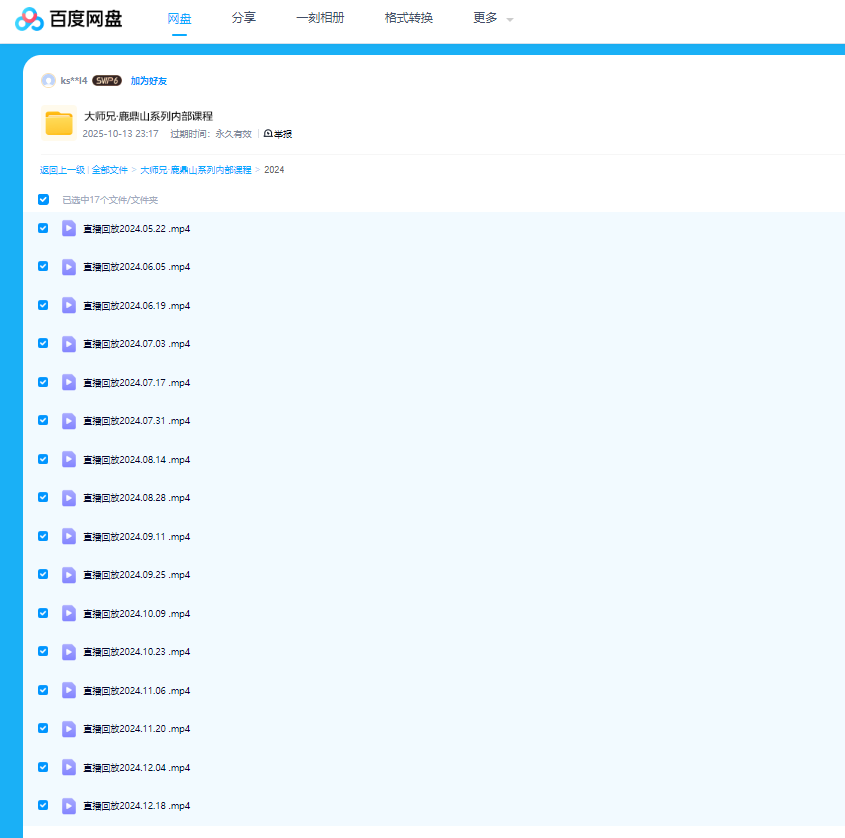The image size is (845, 838).
Task: Uncheck the 直播回放2024.10.23 .mp4 checkbox
Action: click(43, 651)
